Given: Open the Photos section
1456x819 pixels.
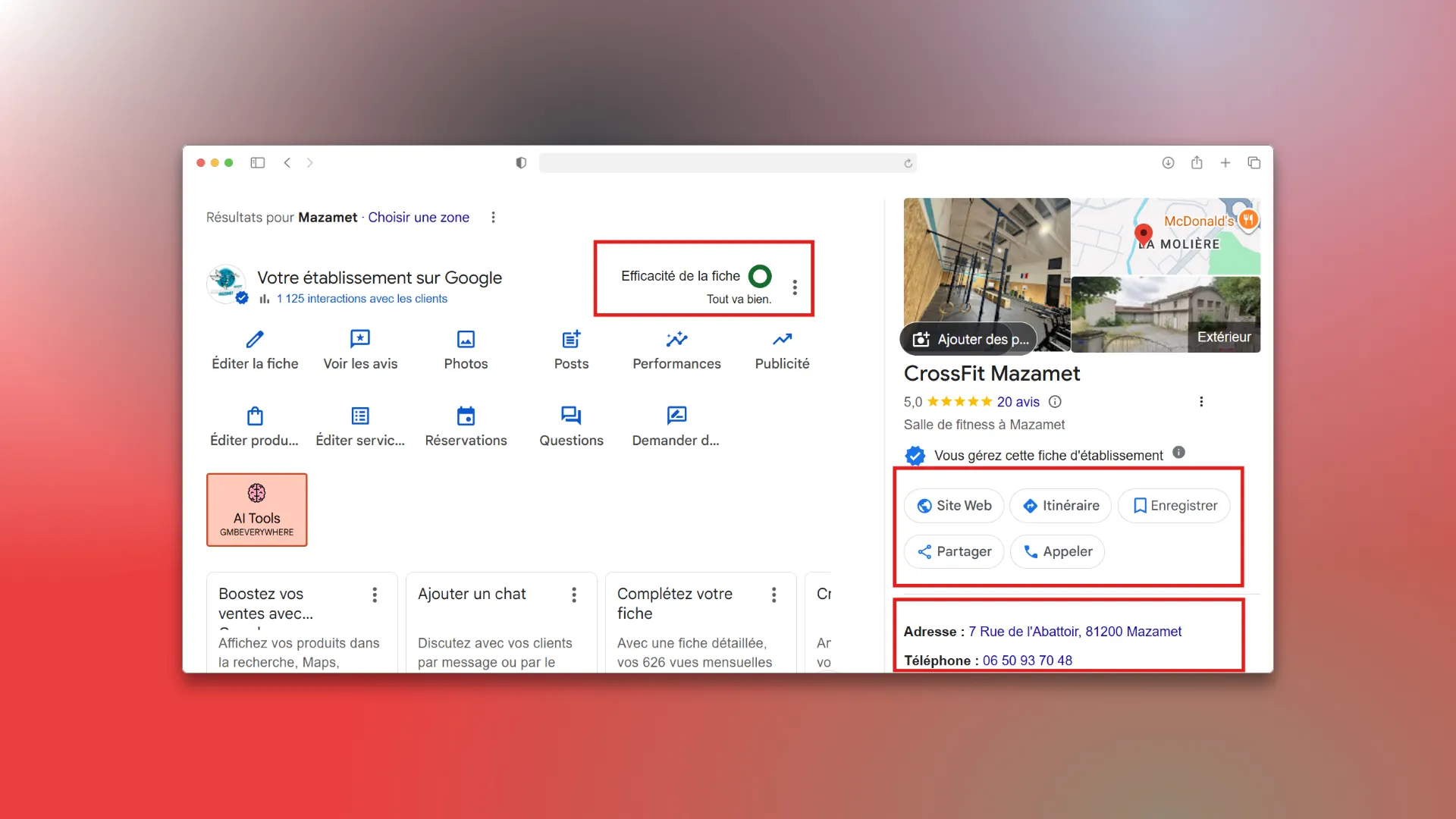Looking at the screenshot, I should [466, 349].
